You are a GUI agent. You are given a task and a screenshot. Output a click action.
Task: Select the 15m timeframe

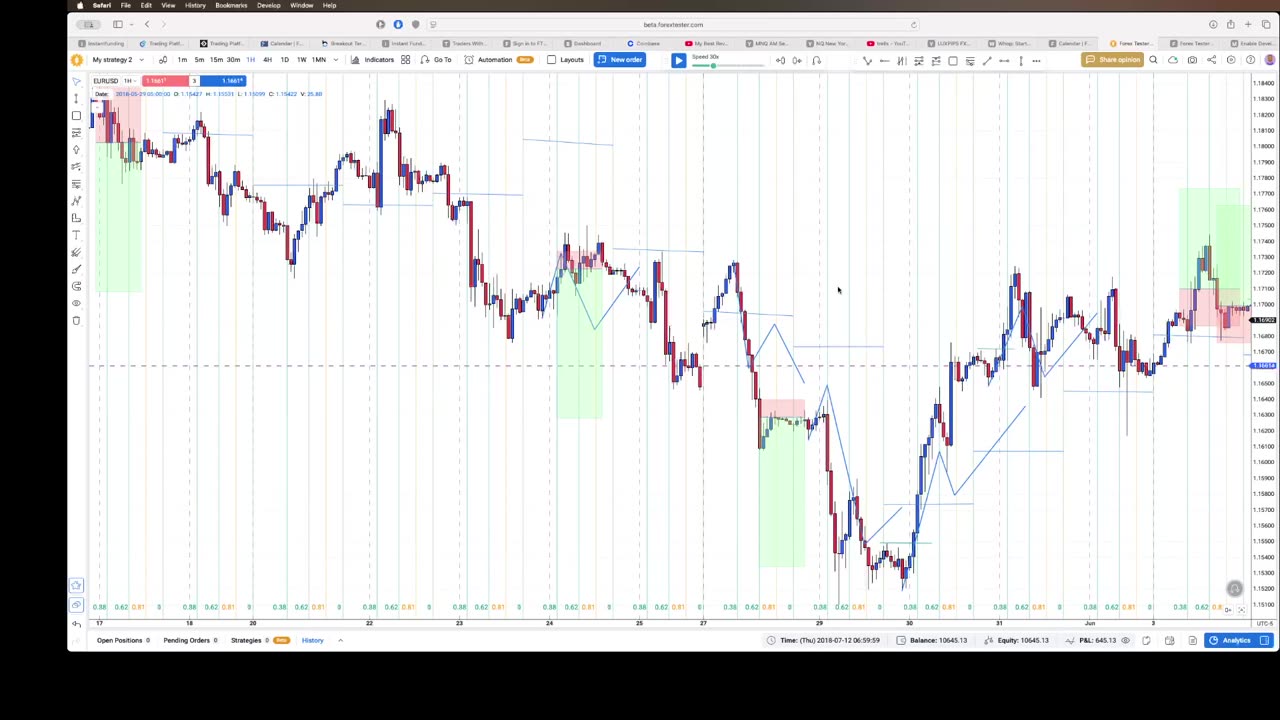coord(215,60)
